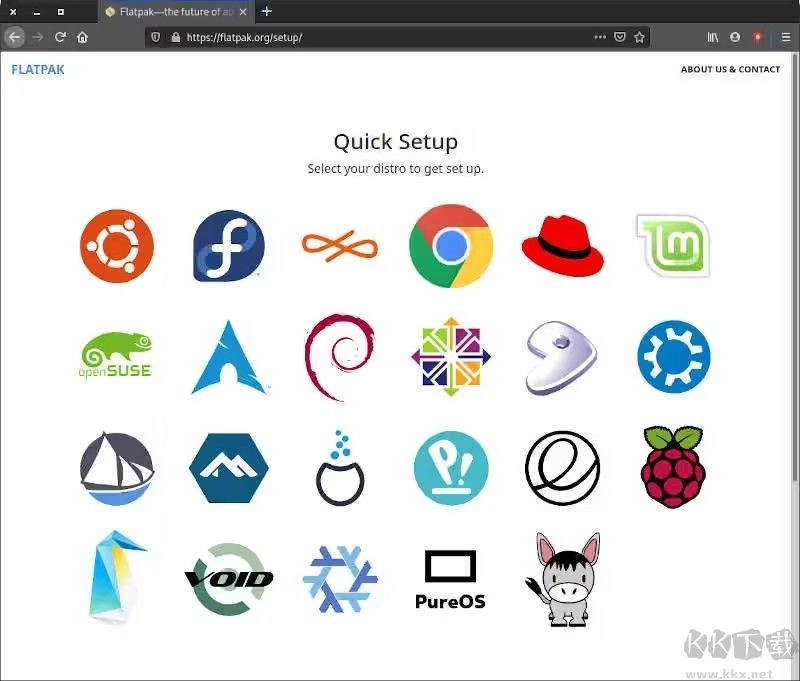
Task: Open the browser hamburger menu
Action: coord(786,37)
